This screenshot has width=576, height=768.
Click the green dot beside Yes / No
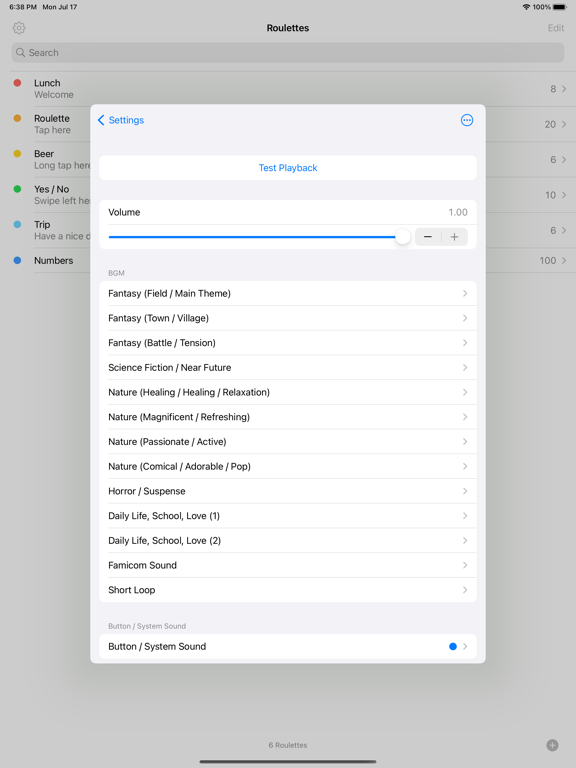17,189
